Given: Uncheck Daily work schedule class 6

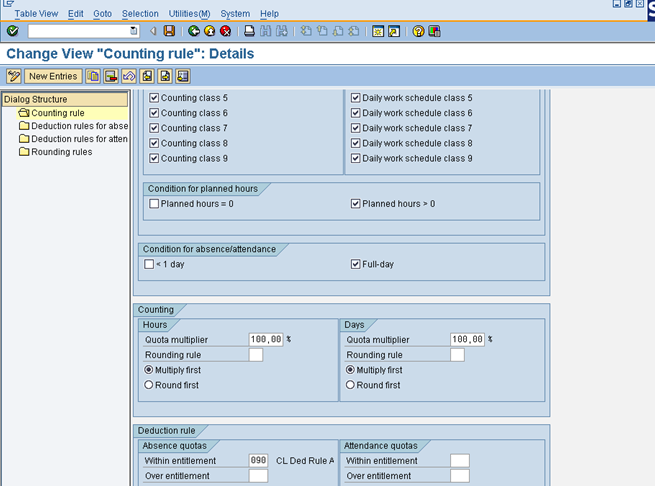Looking at the screenshot, I should (x=355, y=113).
